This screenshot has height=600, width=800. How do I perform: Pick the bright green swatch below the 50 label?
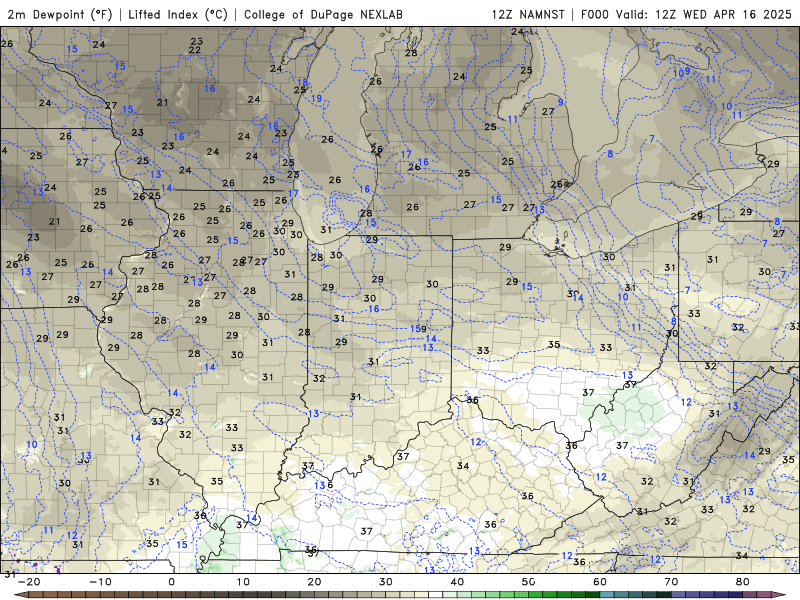click(536, 595)
